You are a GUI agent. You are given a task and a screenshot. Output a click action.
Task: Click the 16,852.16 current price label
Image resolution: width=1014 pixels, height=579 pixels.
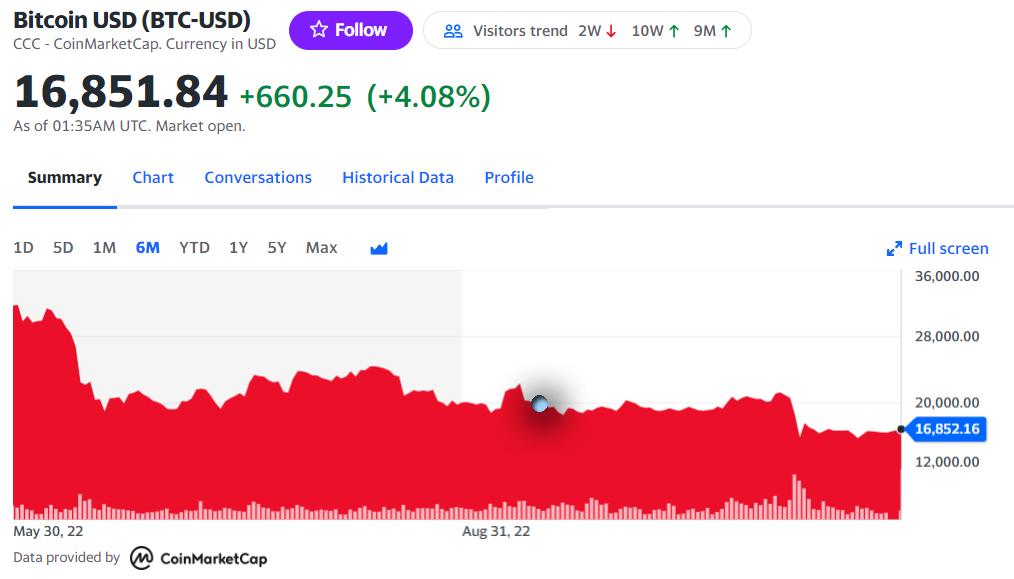click(x=947, y=429)
